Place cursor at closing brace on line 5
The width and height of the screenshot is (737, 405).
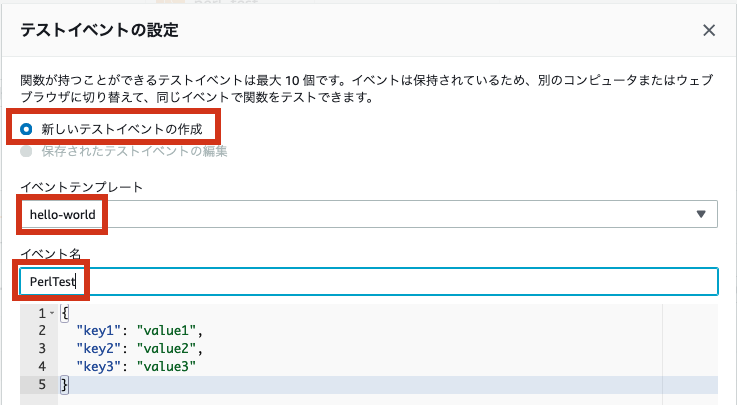point(64,385)
